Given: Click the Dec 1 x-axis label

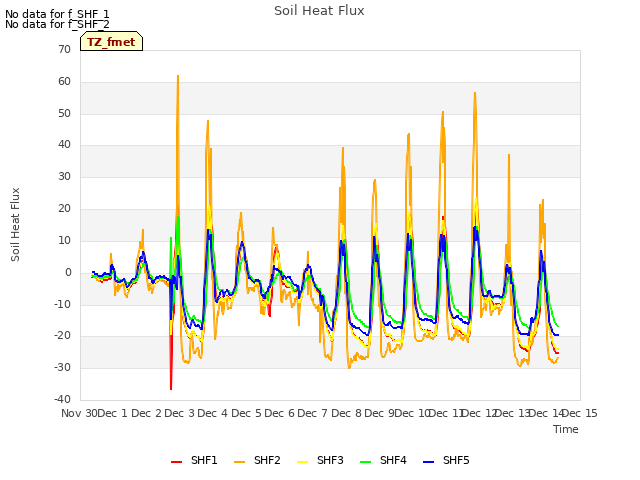Looking at the screenshot, I should (x=113, y=413).
